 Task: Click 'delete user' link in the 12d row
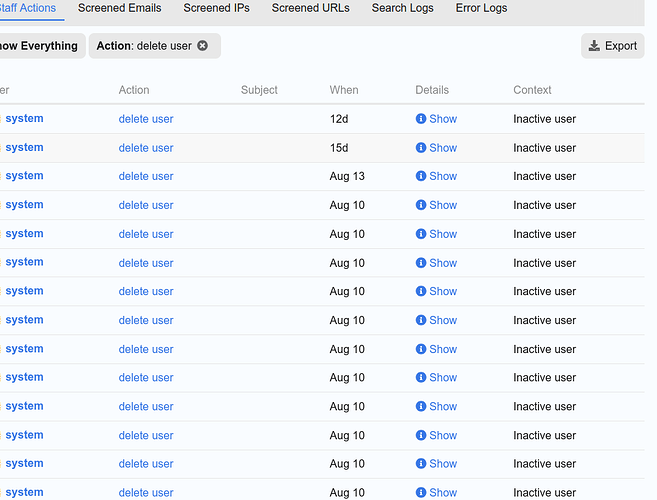(x=146, y=119)
